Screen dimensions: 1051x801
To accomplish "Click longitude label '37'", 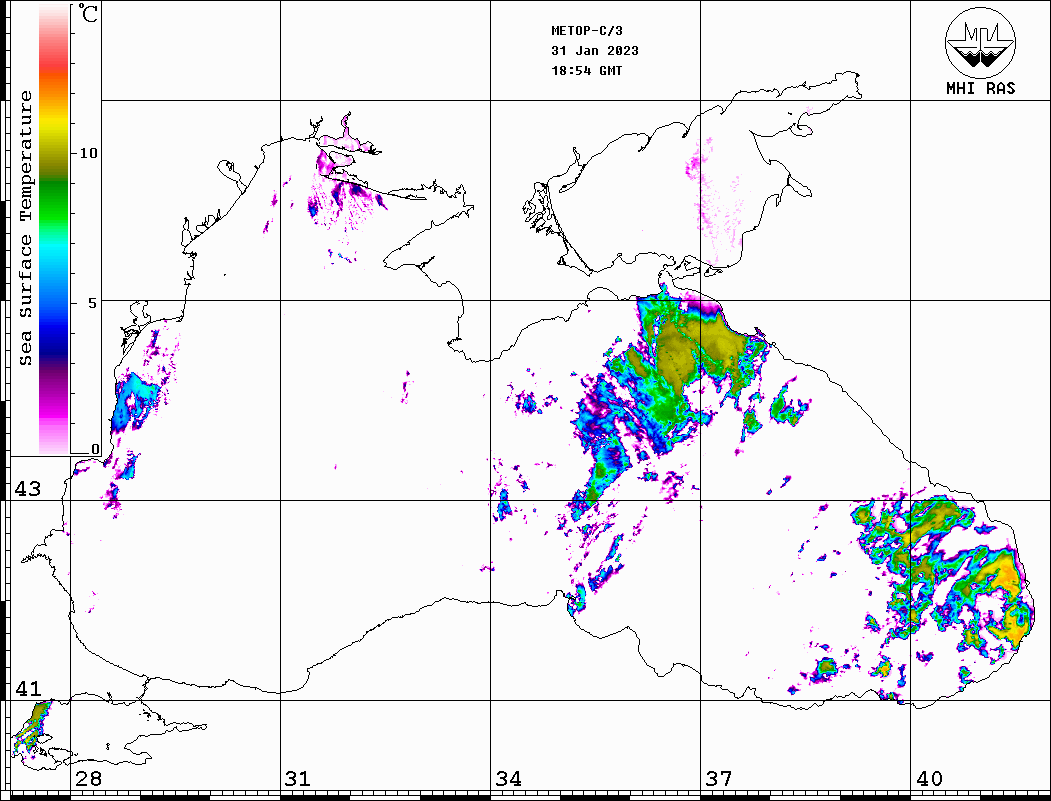I will tap(719, 778).
